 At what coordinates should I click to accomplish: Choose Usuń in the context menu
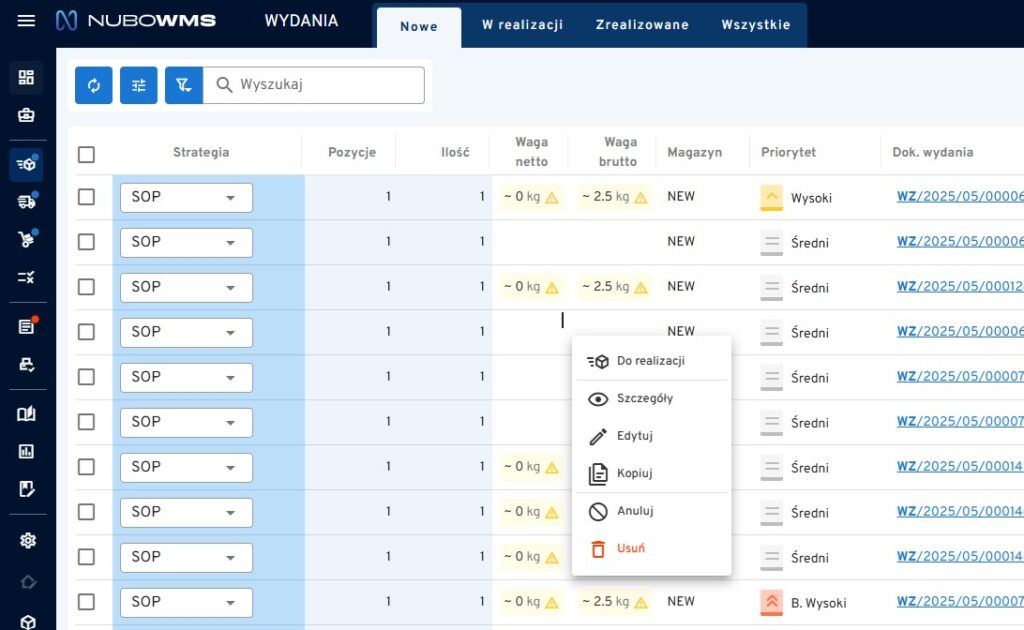click(x=630, y=549)
